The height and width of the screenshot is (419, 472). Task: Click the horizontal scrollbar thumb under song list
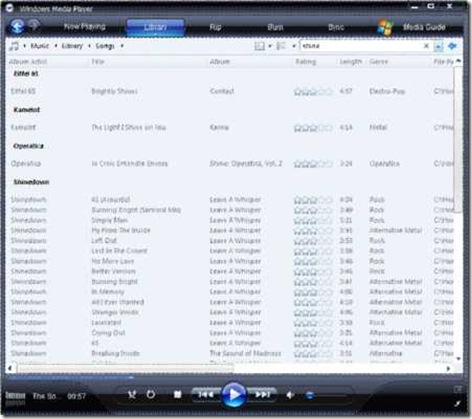(x=126, y=368)
